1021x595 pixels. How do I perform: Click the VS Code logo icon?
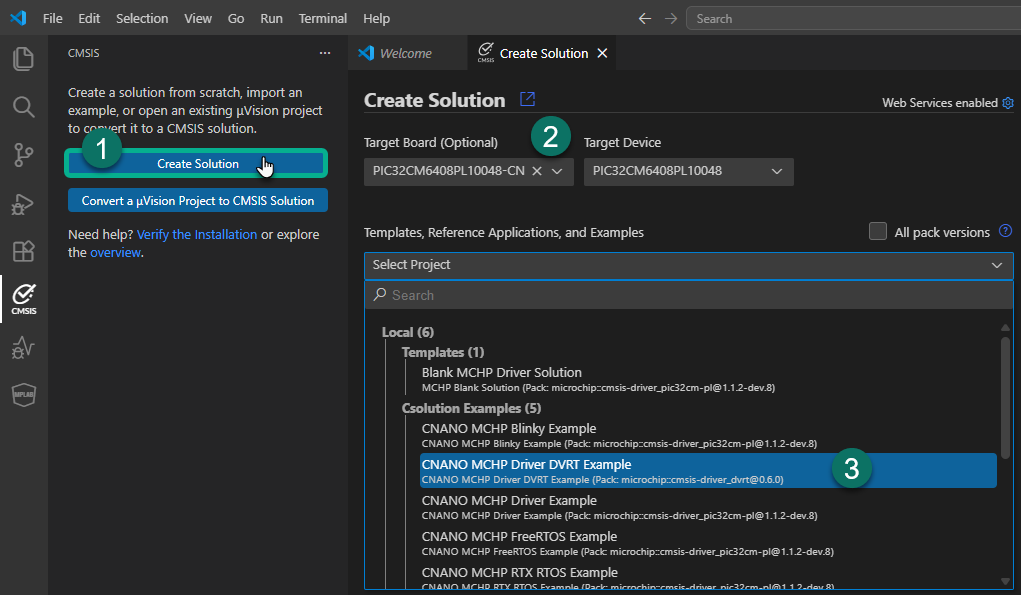(x=18, y=18)
